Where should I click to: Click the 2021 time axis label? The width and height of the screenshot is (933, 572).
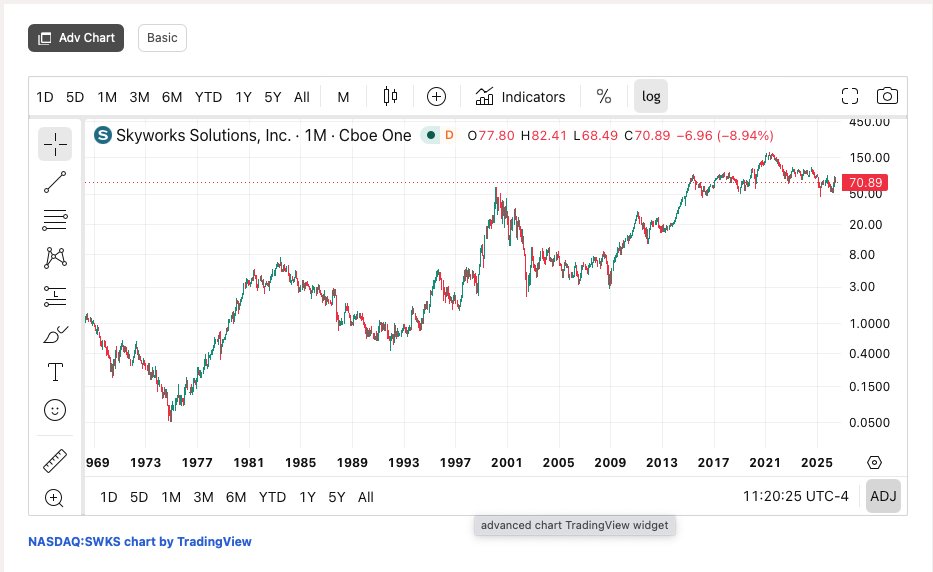coord(765,462)
